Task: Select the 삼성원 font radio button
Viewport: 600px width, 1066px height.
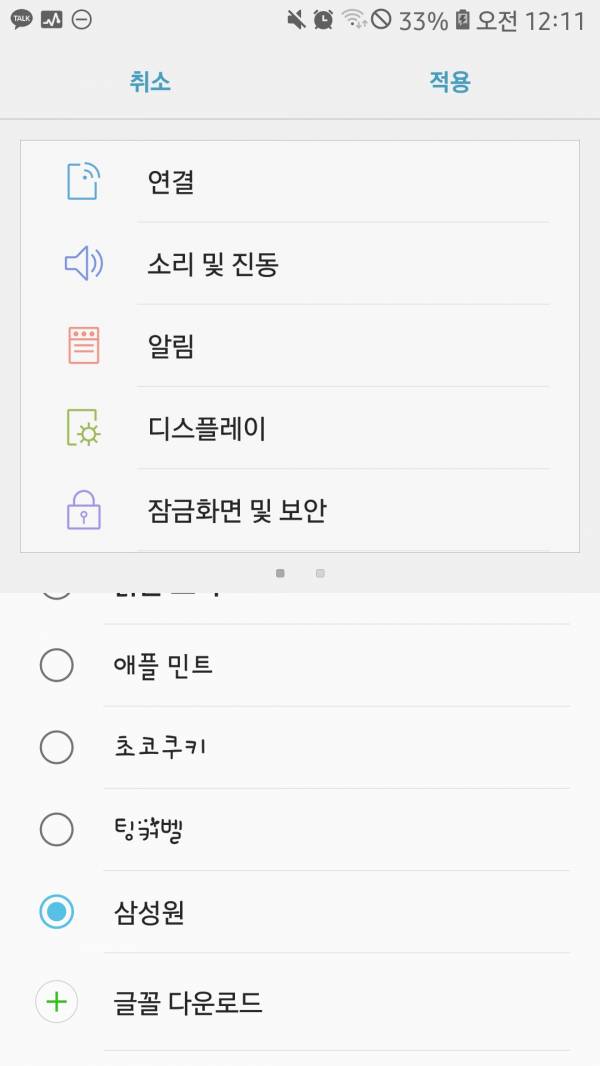Action: [57, 911]
